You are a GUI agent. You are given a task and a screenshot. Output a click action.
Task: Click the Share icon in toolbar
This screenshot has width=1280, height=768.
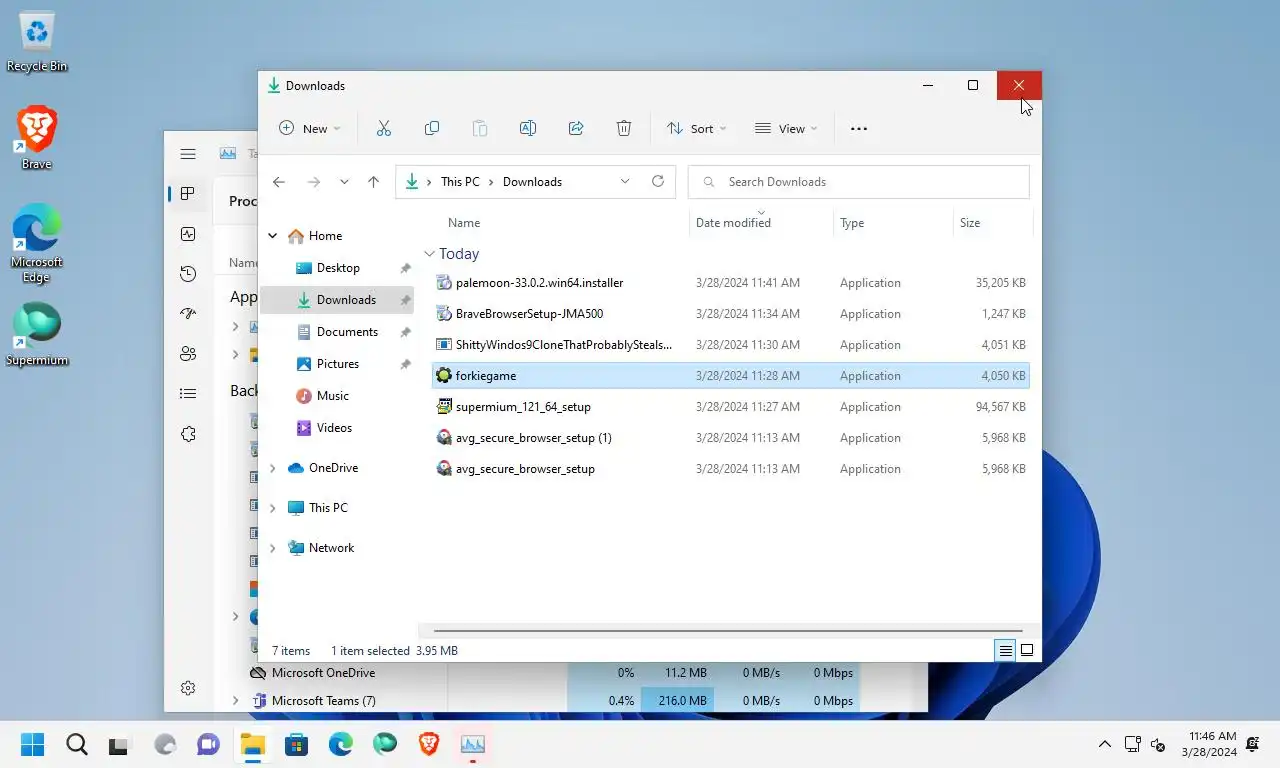click(x=576, y=128)
